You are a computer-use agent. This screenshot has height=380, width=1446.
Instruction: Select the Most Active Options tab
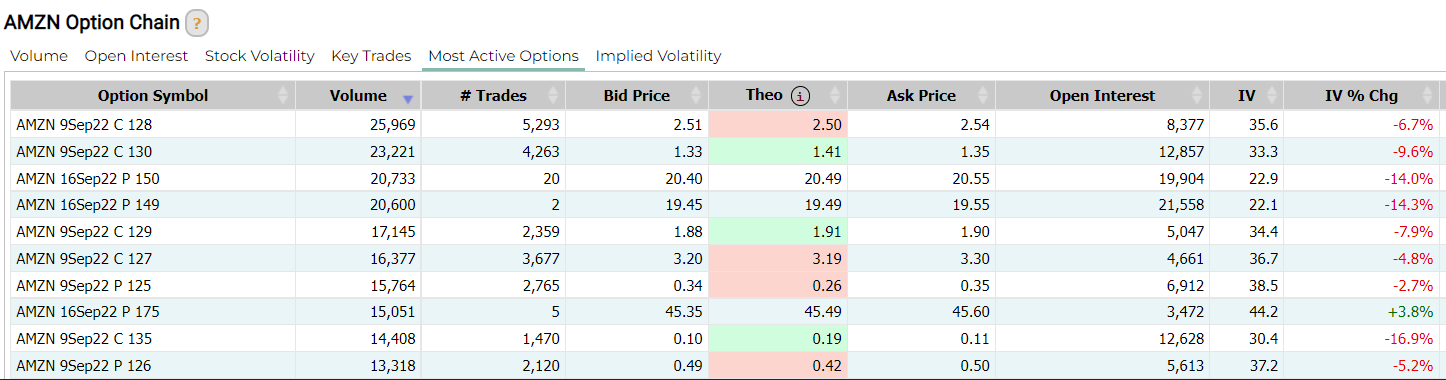tap(503, 56)
